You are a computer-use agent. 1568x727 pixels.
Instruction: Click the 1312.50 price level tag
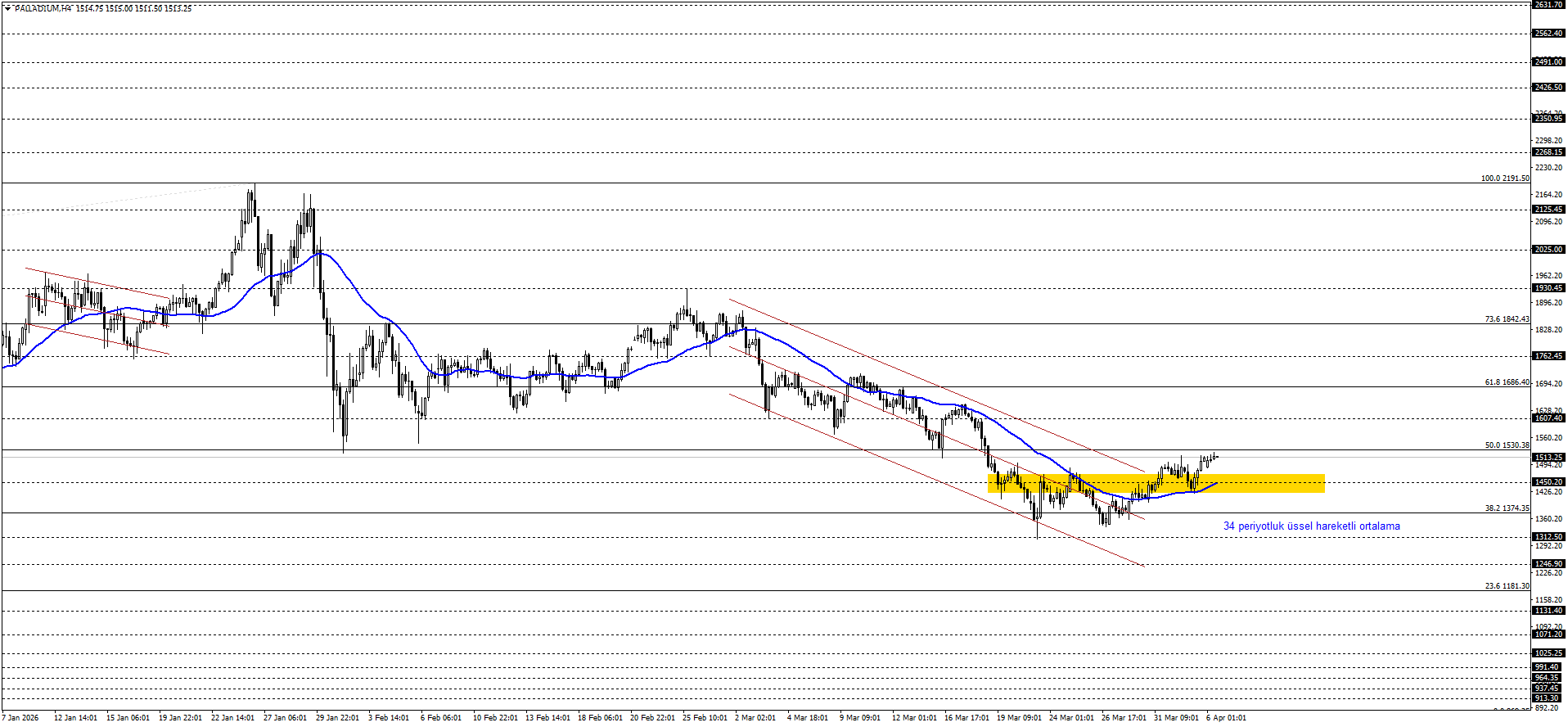click(x=1548, y=537)
